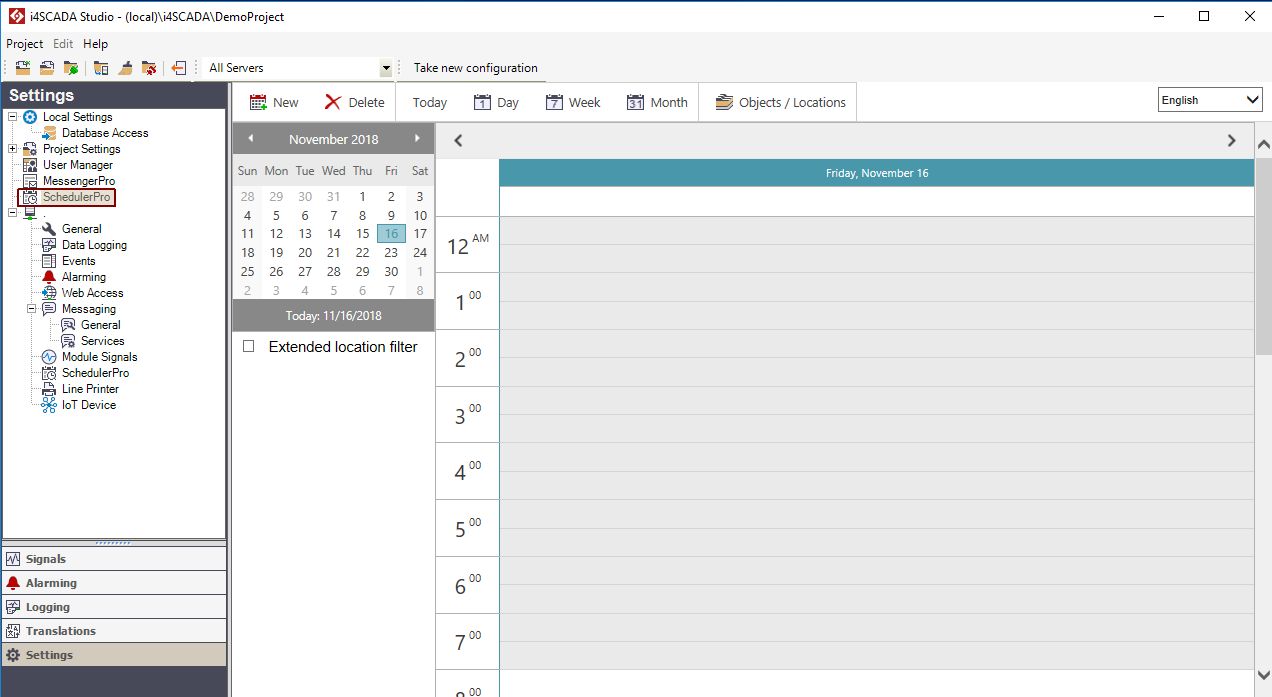Switch to Month view
The width and height of the screenshot is (1272, 697).
pyautogui.click(x=657, y=102)
